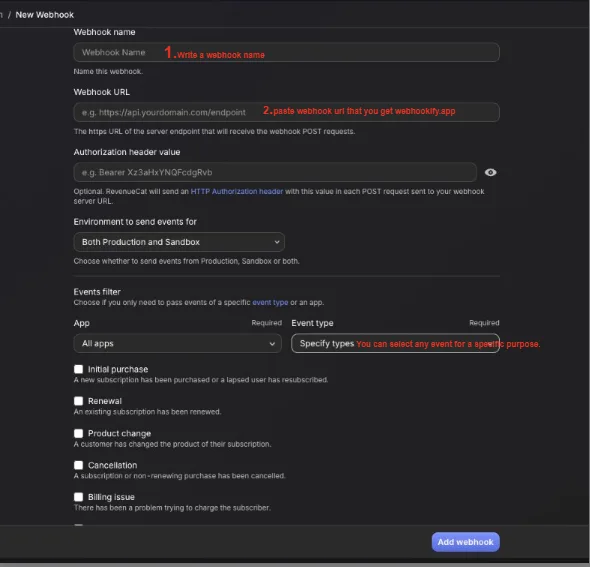Check the Initial purchase checkbox
590x567 pixels.
coord(78,369)
